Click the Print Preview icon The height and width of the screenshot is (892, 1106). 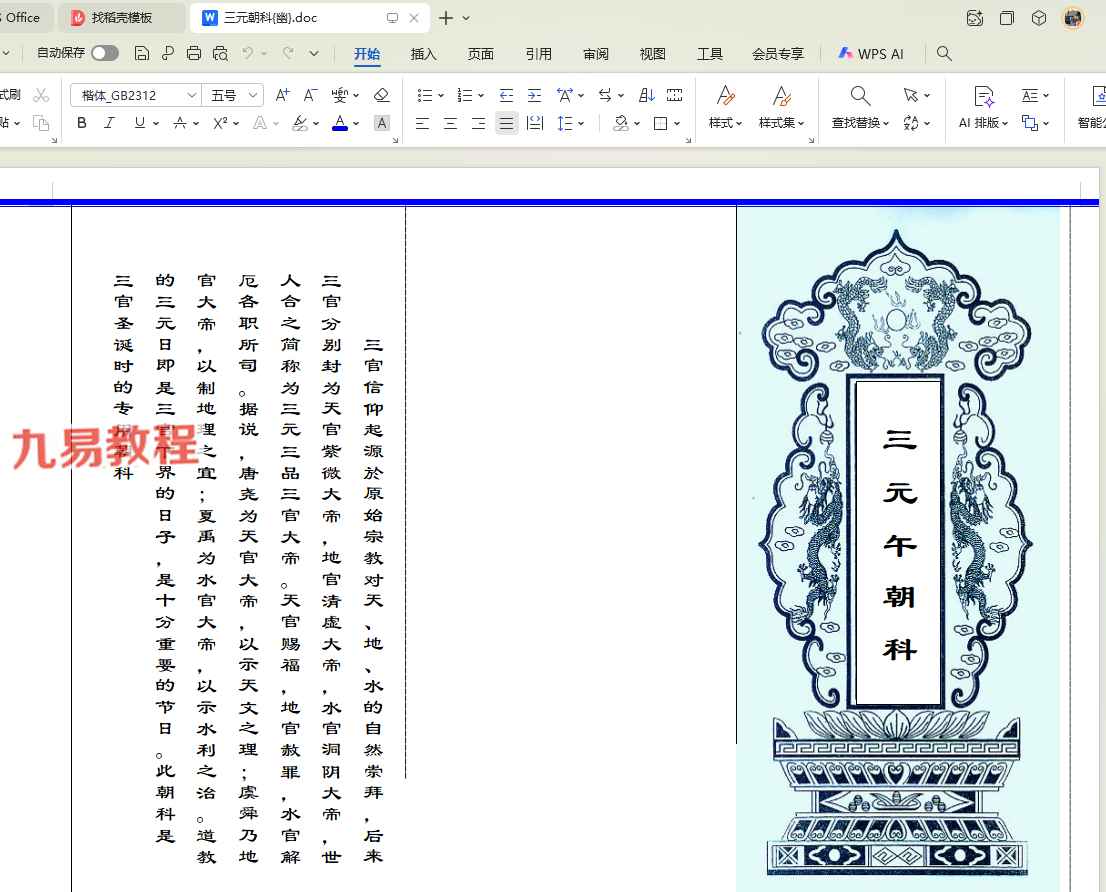point(220,53)
